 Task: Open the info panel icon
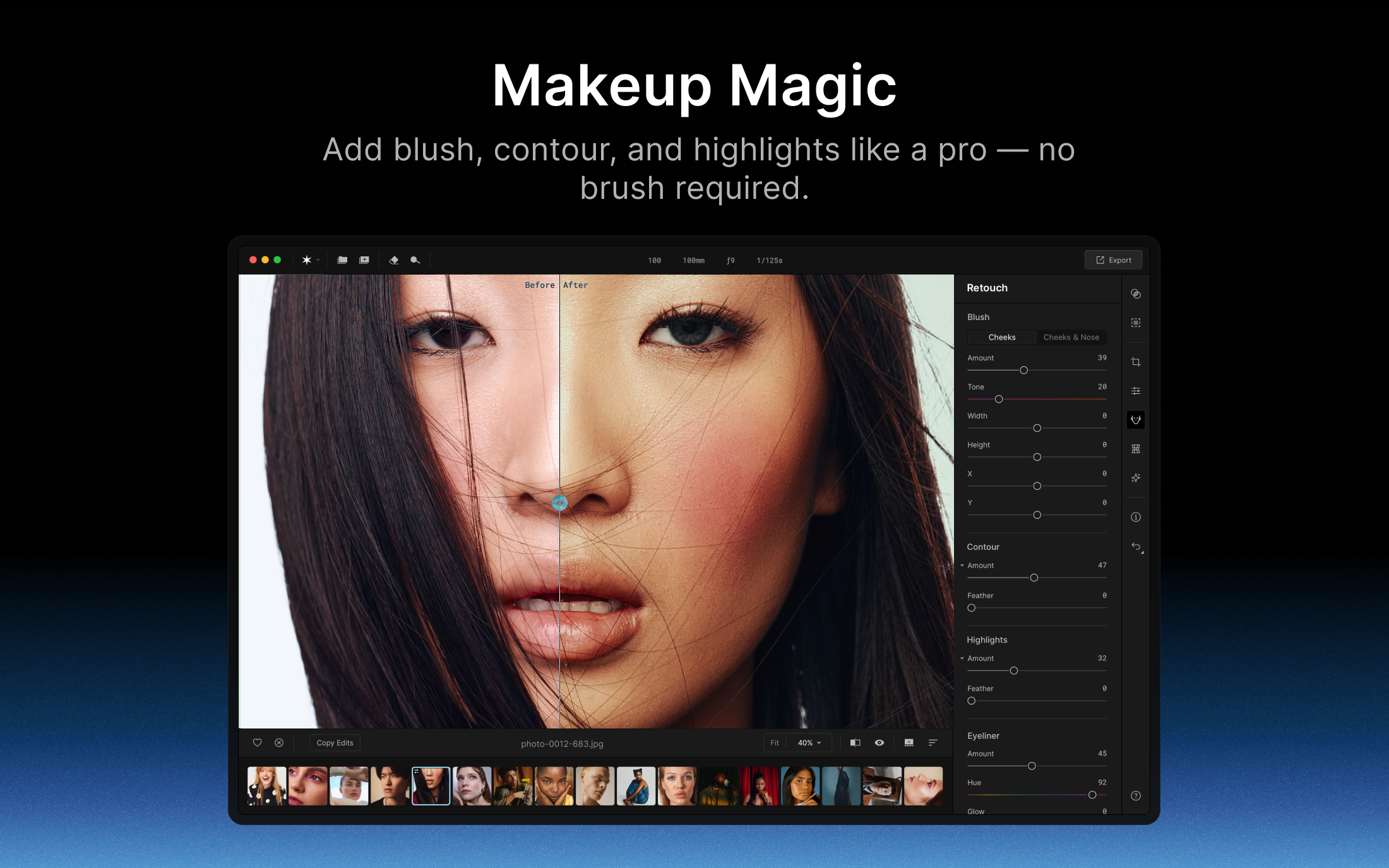[1135, 517]
